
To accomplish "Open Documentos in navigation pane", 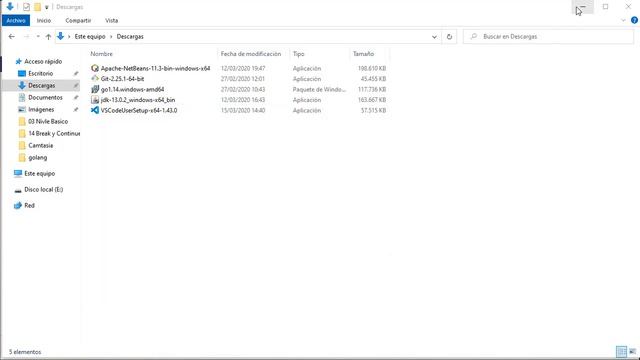I will 45,98.
